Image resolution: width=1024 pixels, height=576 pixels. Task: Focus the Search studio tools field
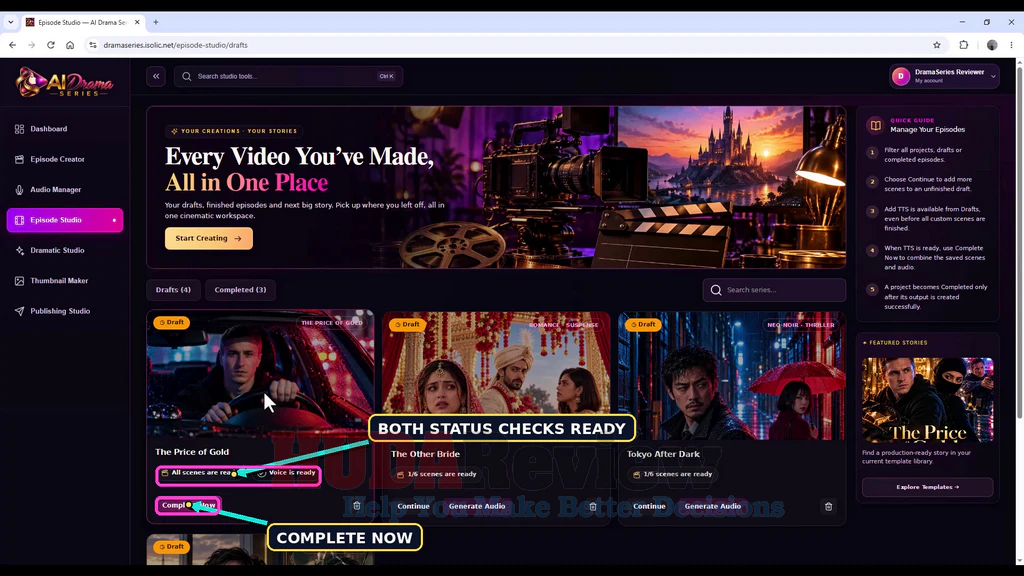point(288,76)
